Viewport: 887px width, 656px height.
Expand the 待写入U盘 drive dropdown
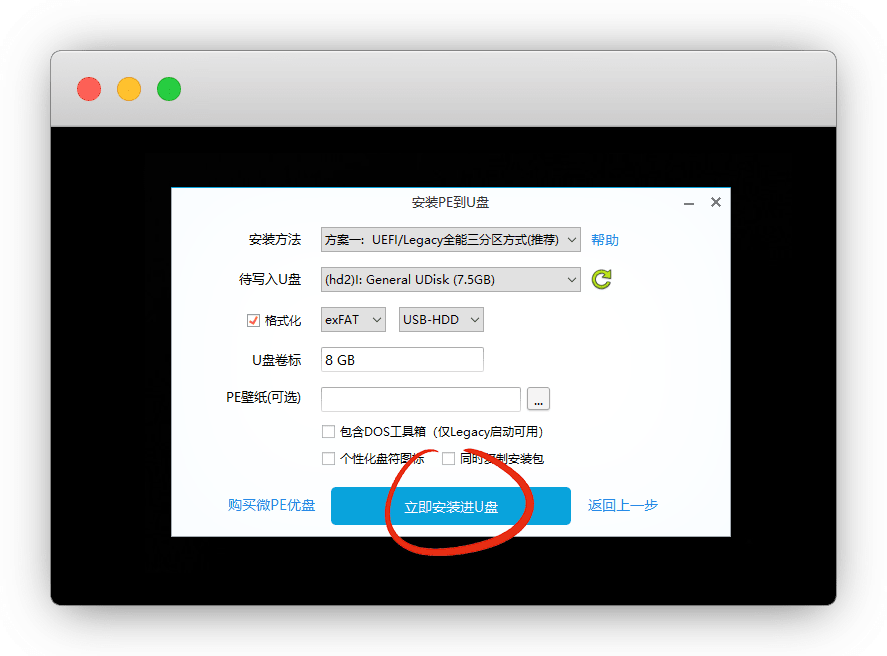450,280
